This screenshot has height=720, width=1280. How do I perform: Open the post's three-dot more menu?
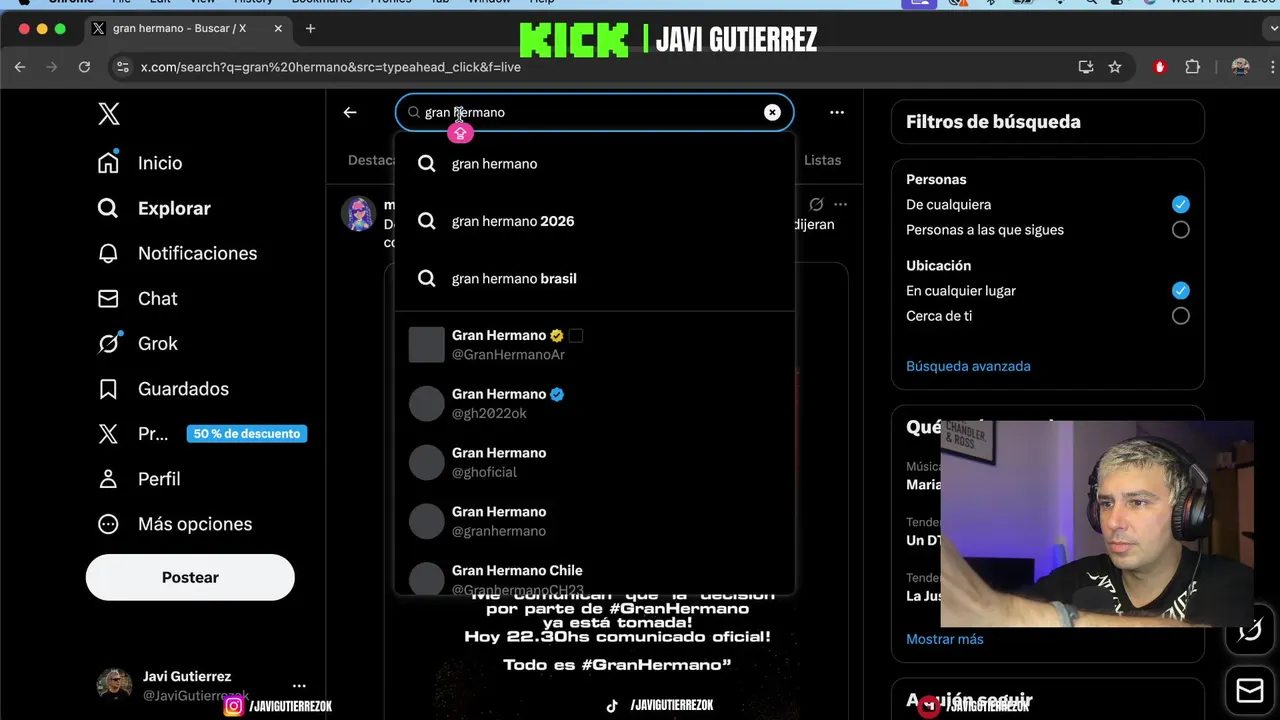840,204
